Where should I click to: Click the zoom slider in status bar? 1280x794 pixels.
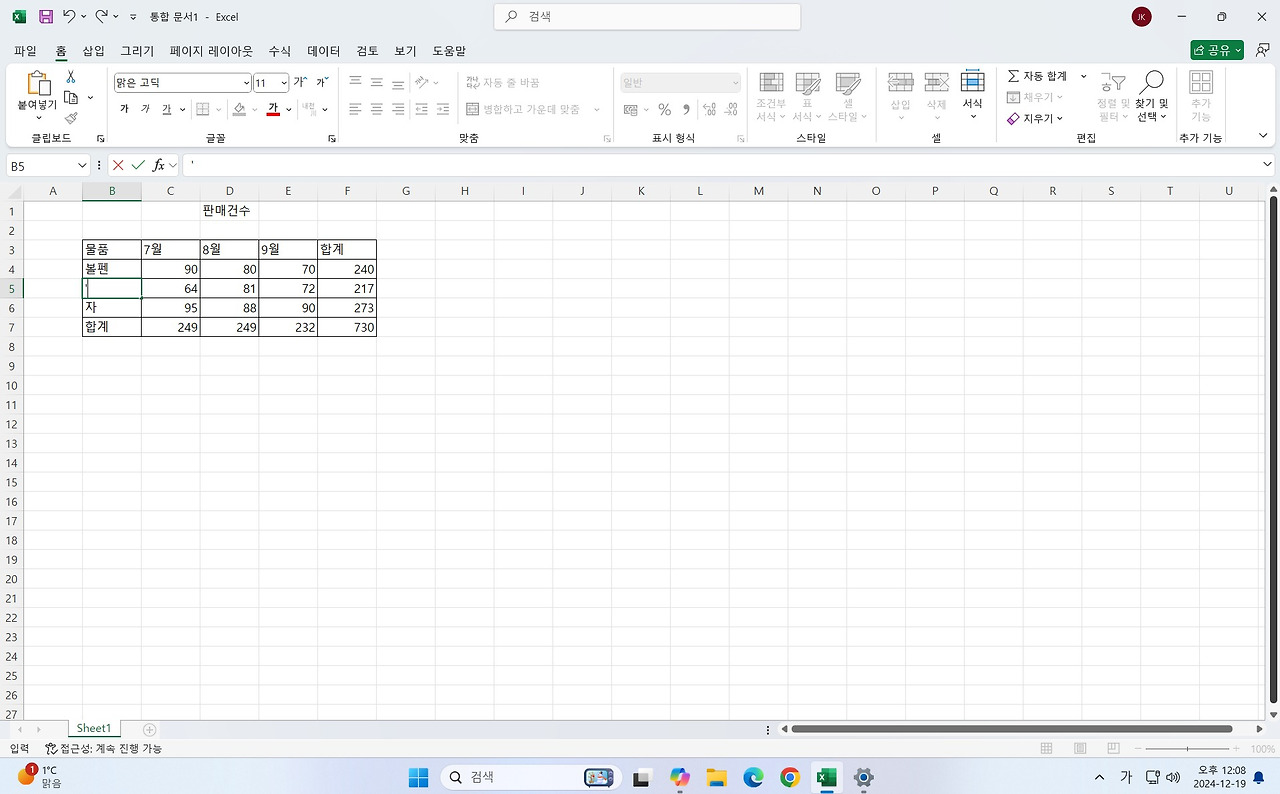click(x=1187, y=749)
